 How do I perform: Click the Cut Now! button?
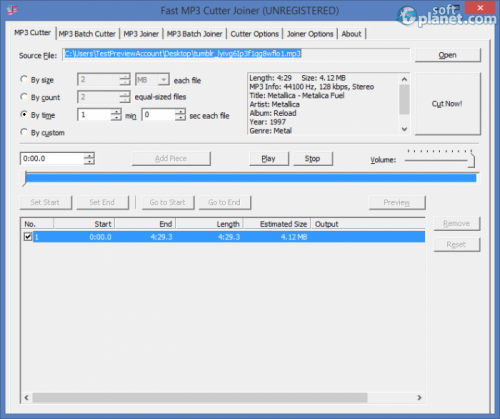(x=447, y=104)
